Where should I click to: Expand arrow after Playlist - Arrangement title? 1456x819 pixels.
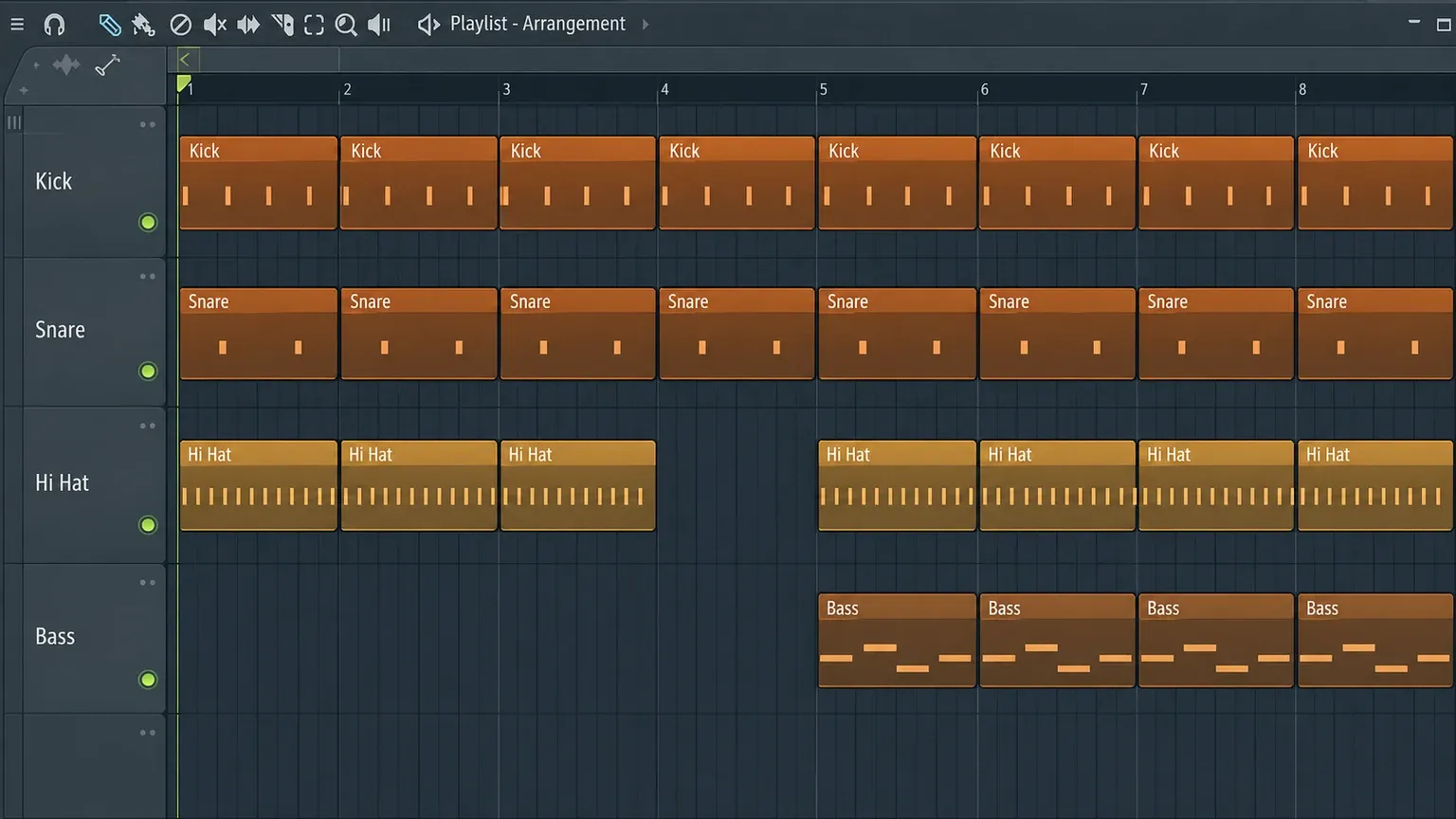click(646, 25)
